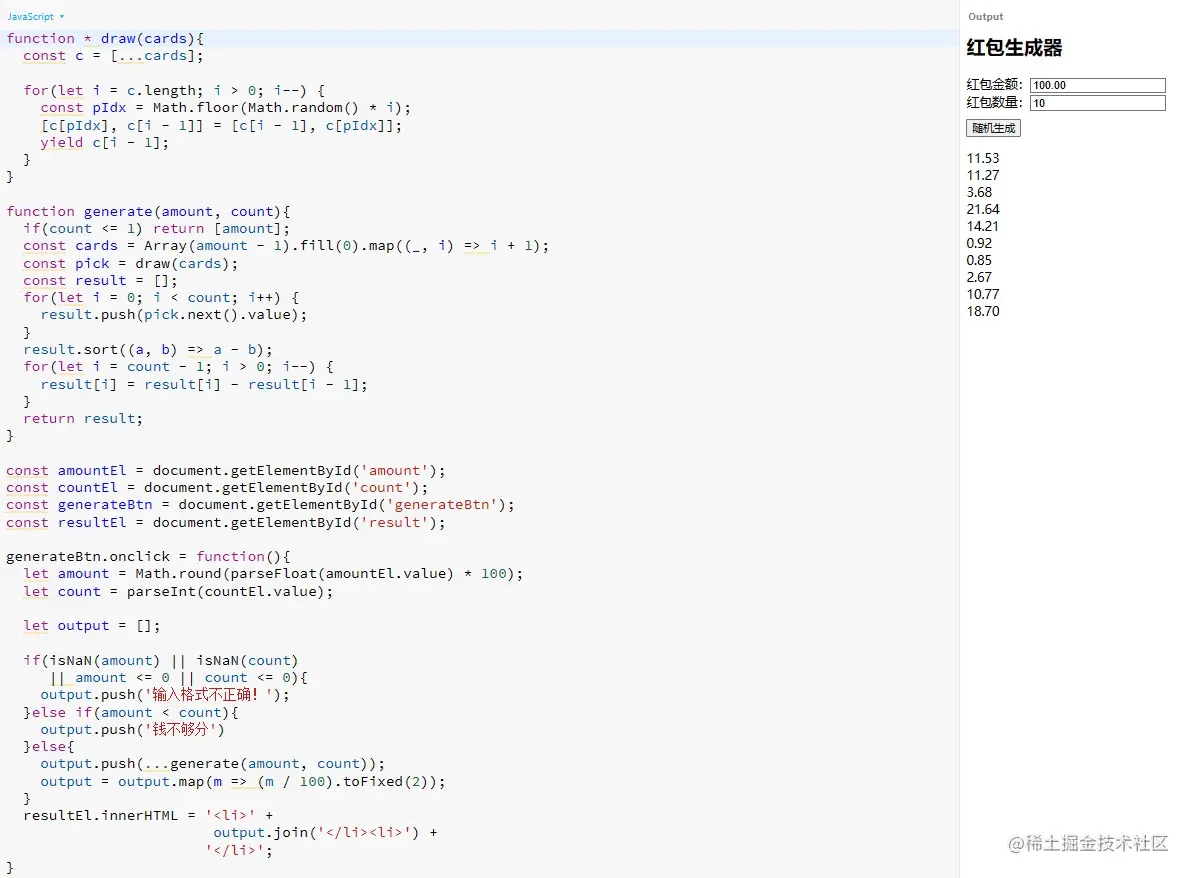Click the 'const pIdx = Math.floor' line
1193x878 pixels.
(x=225, y=108)
